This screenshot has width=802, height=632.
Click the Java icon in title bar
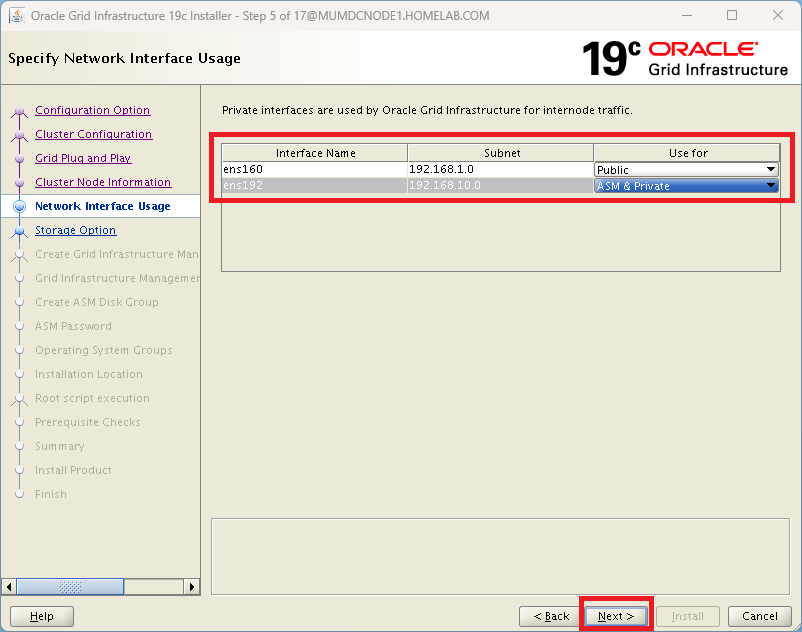pyautogui.click(x=17, y=15)
